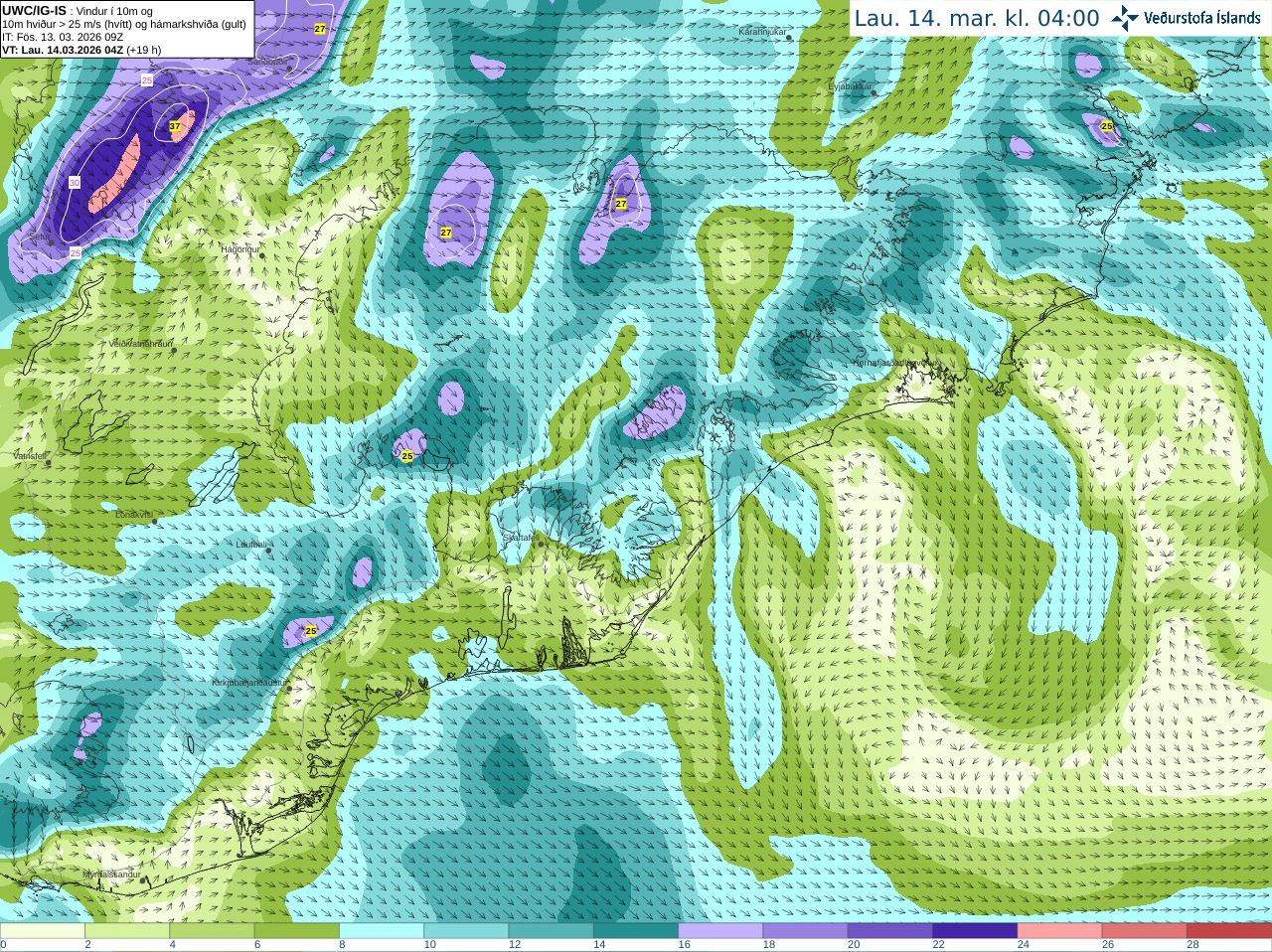Screen dimensions: 1272x952
Task: Click the Veðurstofa Íslands logo icon
Action: (1124, 18)
